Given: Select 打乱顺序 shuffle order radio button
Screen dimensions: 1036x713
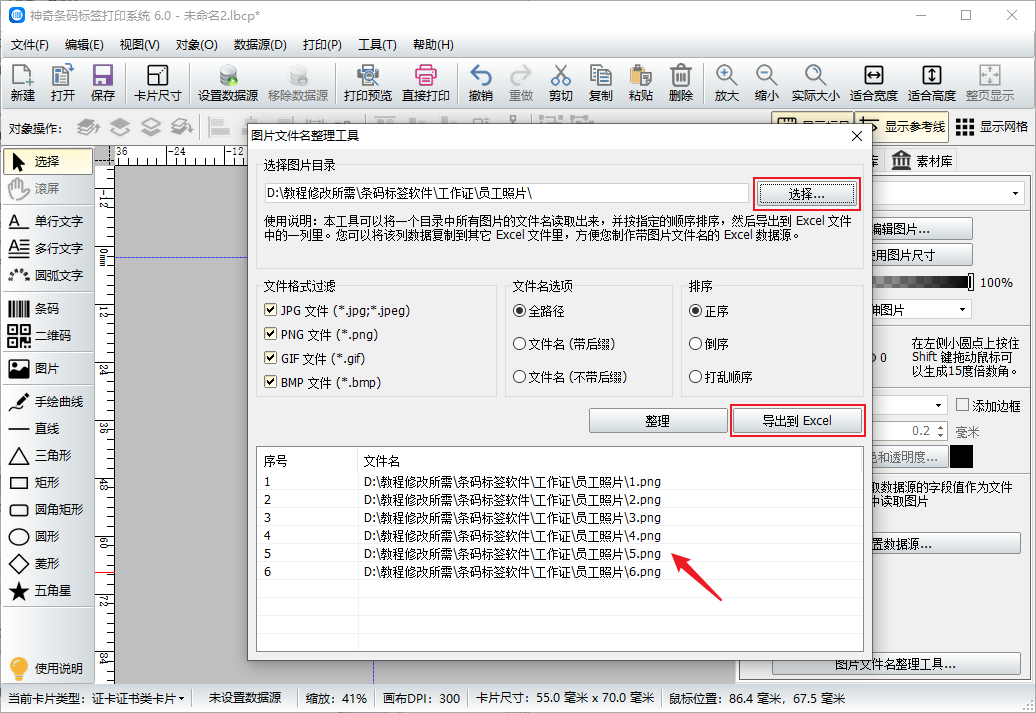Looking at the screenshot, I should pyautogui.click(x=696, y=377).
